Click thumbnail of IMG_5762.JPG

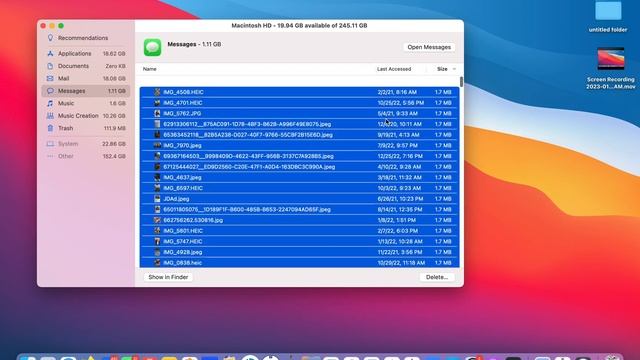point(157,113)
